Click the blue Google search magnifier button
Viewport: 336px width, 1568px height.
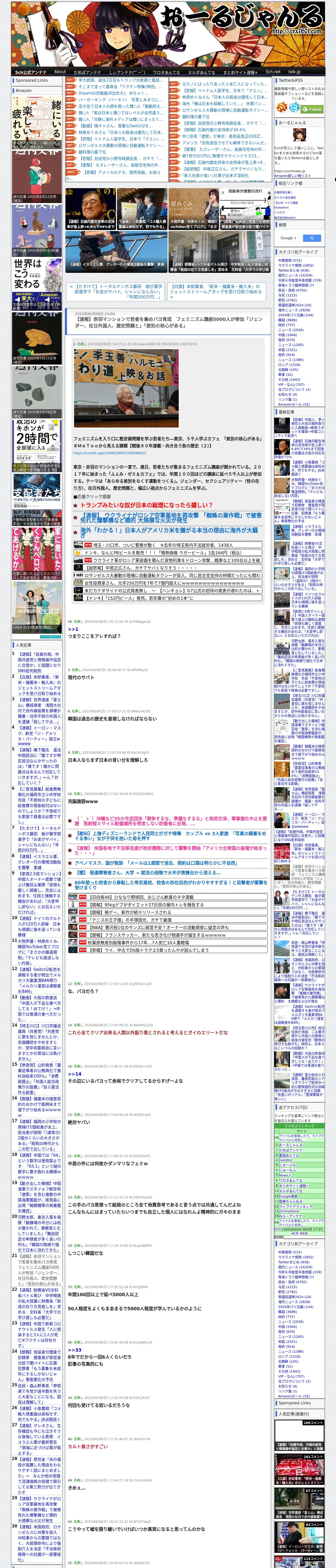point(312,238)
